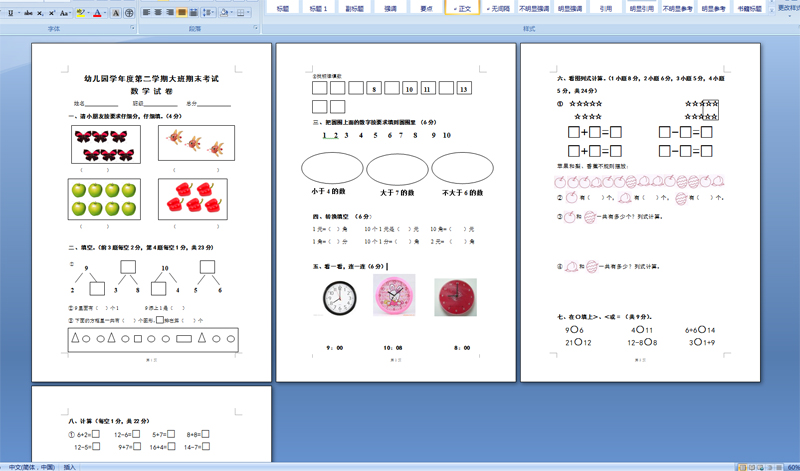The width and height of the screenshot is (800, 471).
Task: Click the enclosed character icon
Action: 129,13
